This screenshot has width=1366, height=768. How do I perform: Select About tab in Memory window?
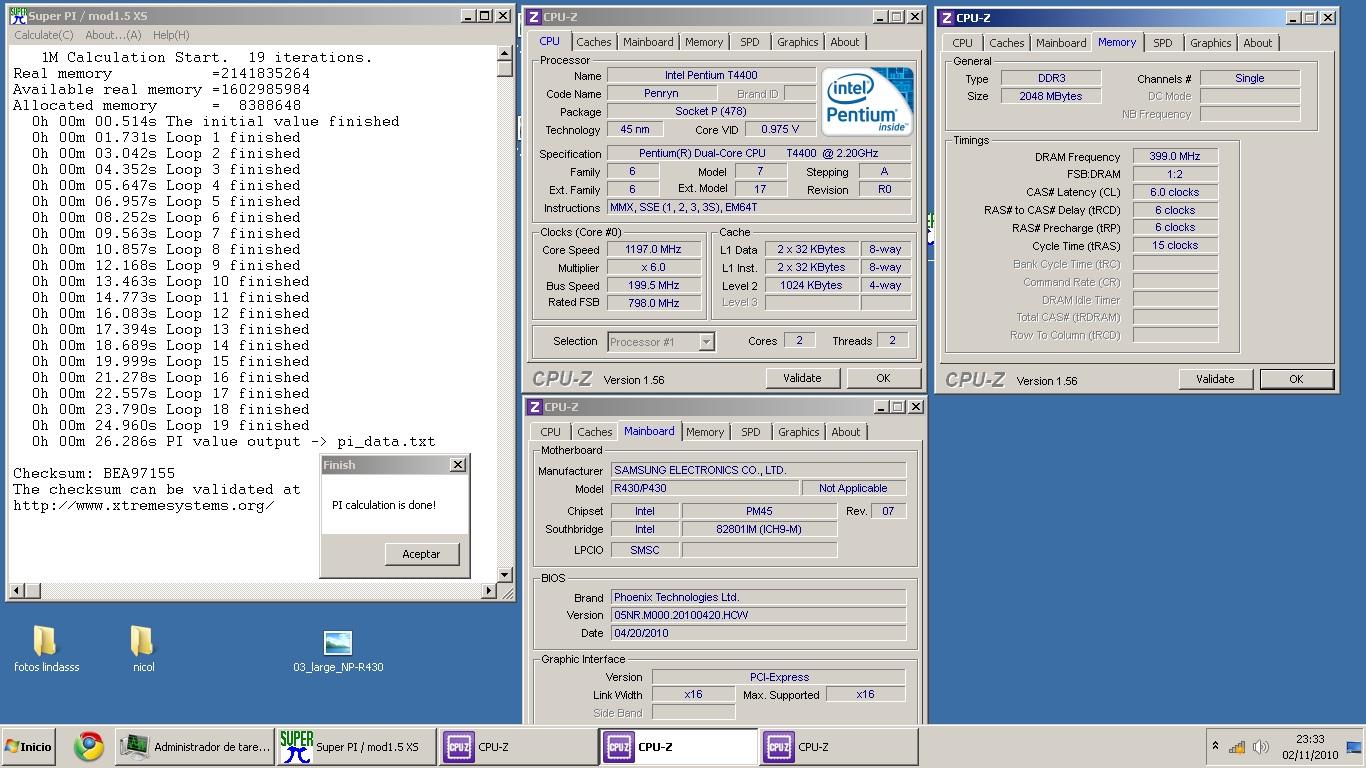1258,43
